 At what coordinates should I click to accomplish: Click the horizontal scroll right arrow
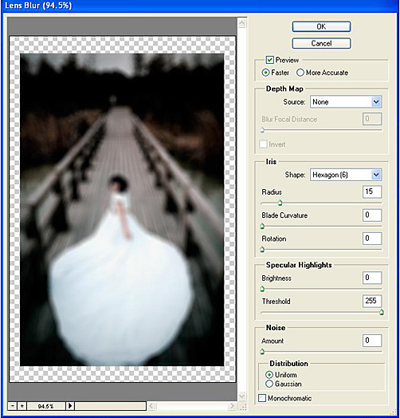(232, 406)
